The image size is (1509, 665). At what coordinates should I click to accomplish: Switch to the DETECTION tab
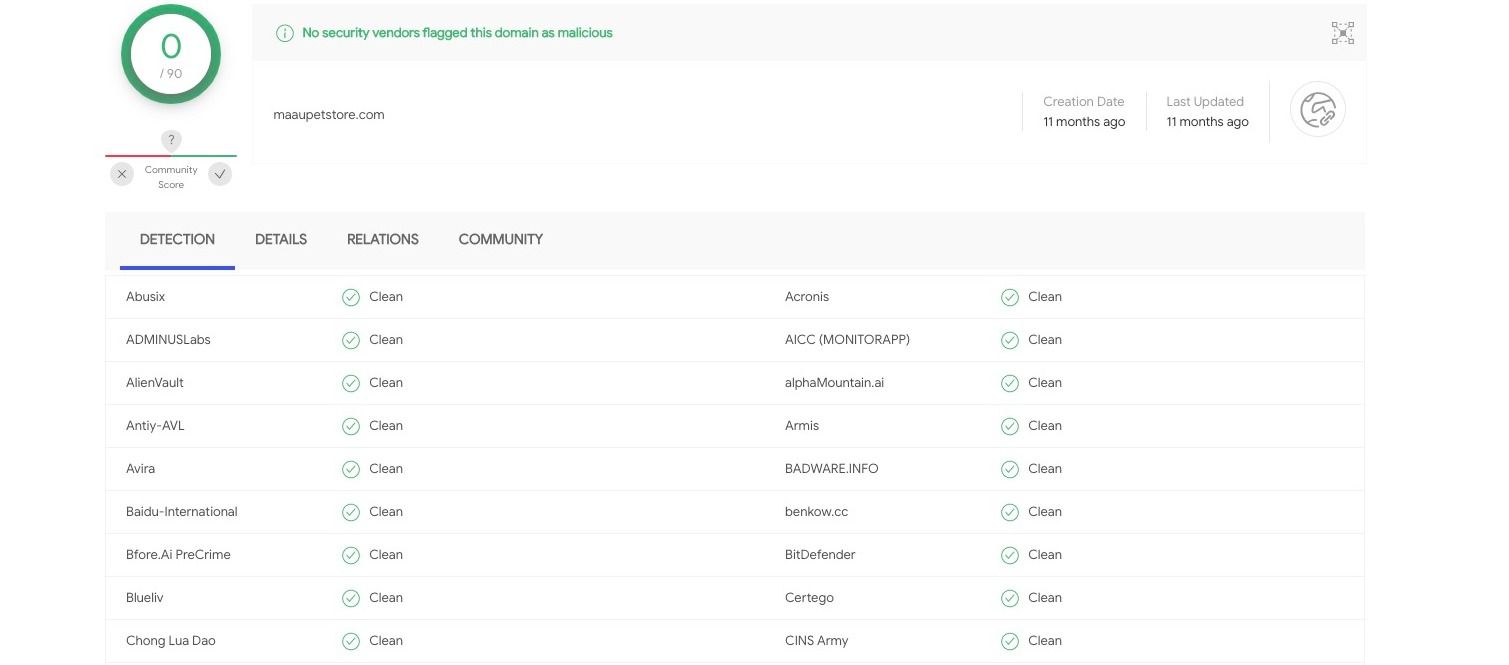pos(177,239)
